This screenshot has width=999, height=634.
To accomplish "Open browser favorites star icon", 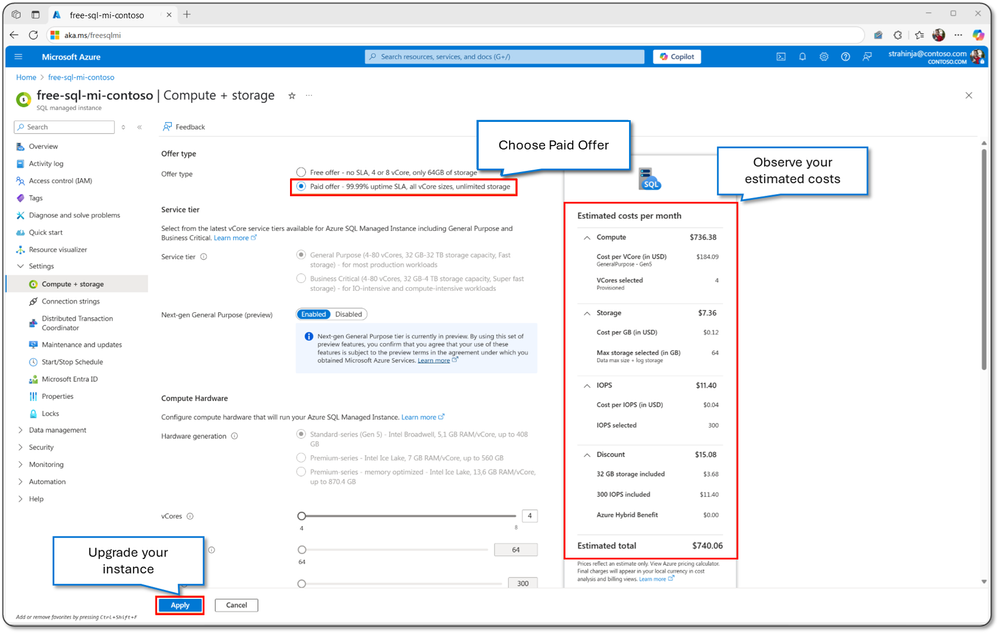I will pos(919,35).
